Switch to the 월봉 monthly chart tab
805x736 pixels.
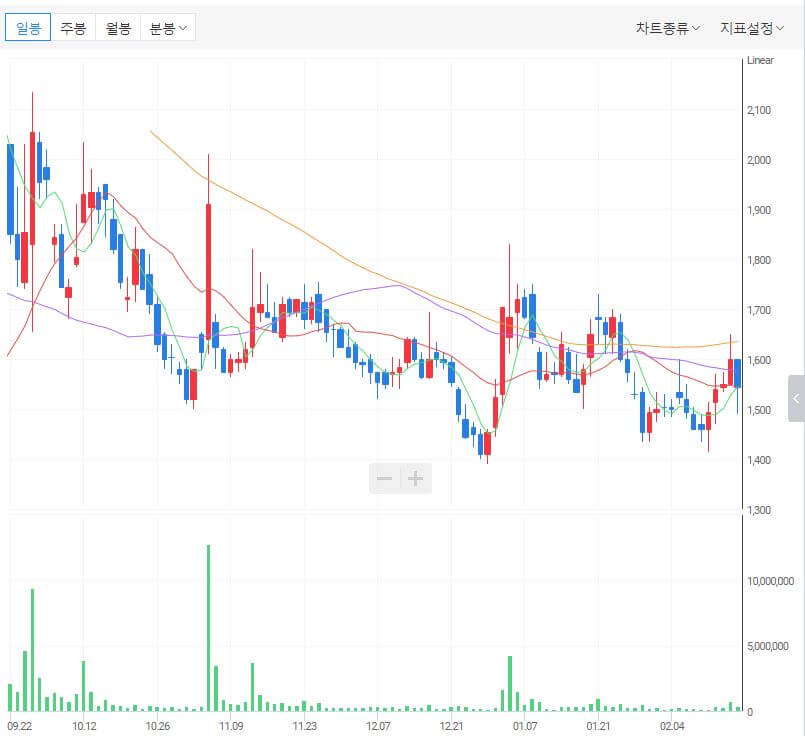pos(118,27)
